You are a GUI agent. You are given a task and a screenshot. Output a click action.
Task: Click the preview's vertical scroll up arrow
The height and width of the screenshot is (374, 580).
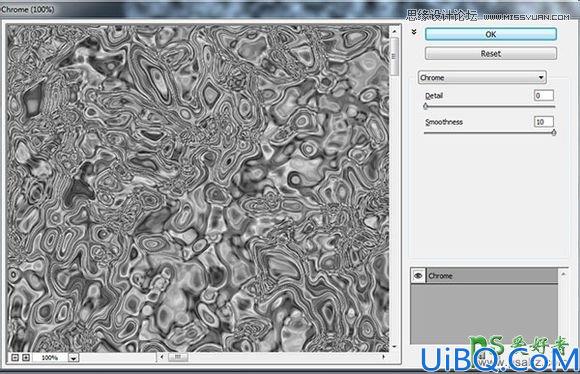click(x=394, y=31)
